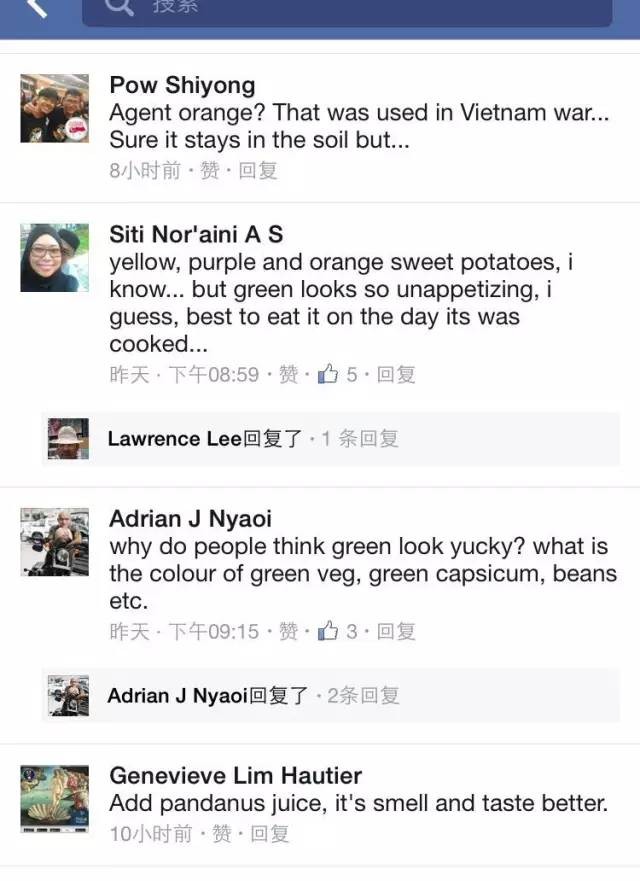640x881 pixels.
Task: Open Genevieve Lim Hautier's name link
Action: pos(235,776)
